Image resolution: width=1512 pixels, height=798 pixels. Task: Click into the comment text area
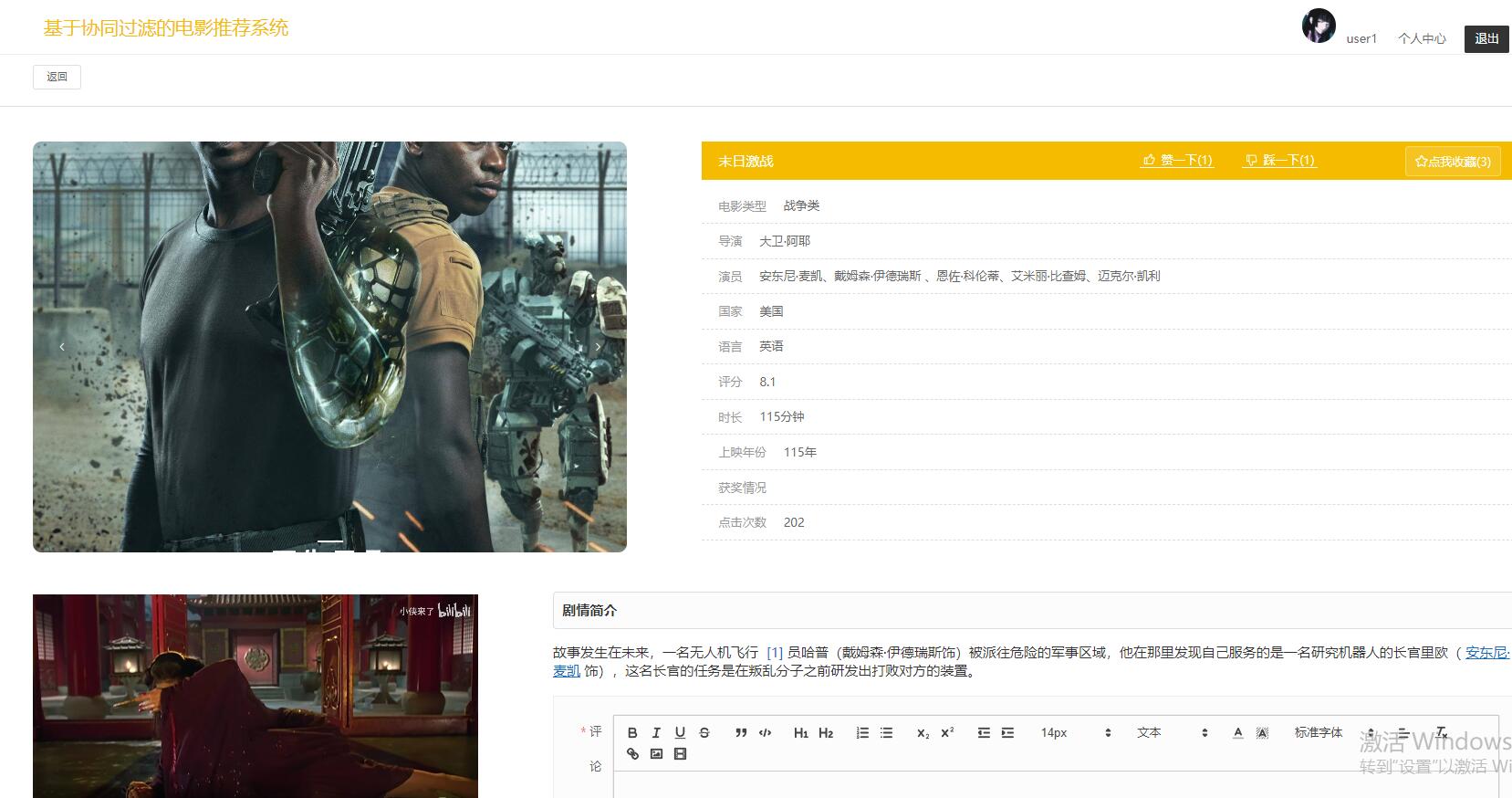click(x=1056, y=785)
